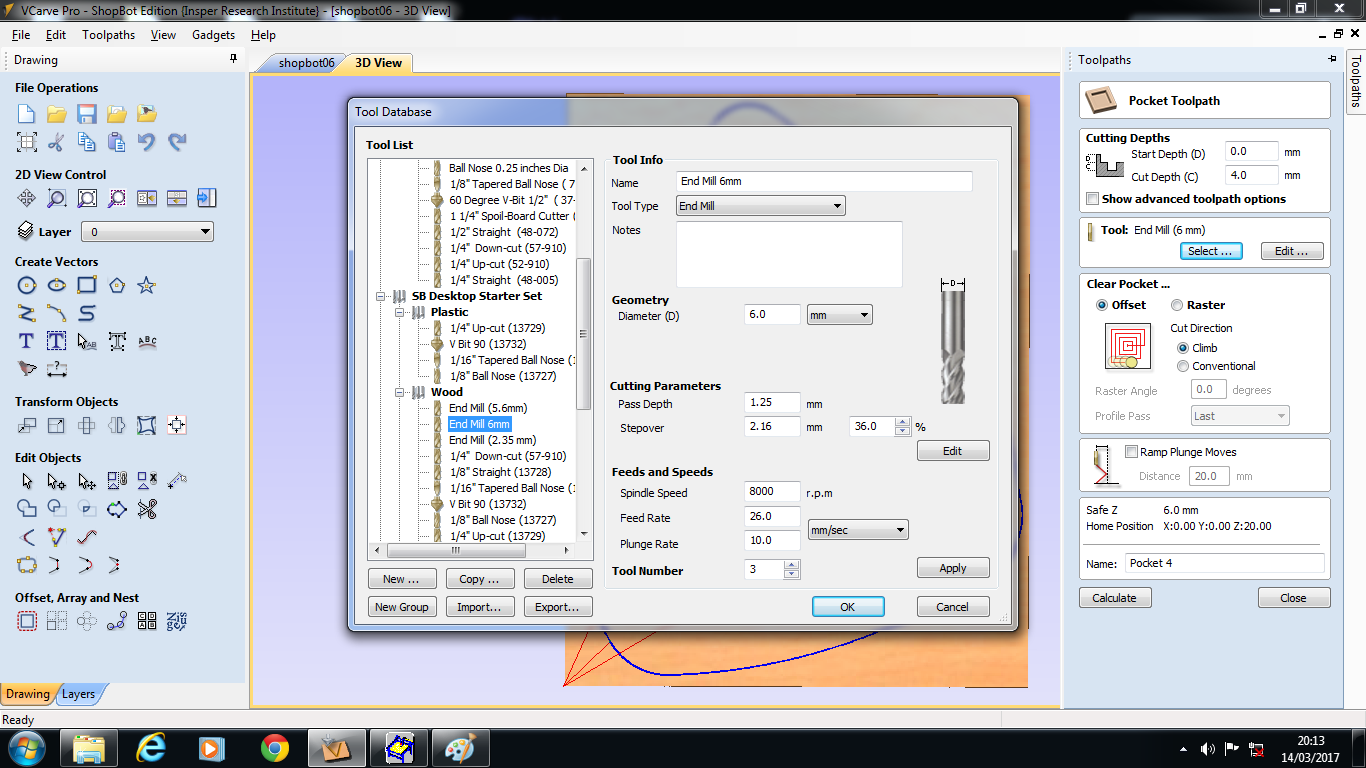
Task: Click the Create New File icon
Action: [x=27, y=114]
